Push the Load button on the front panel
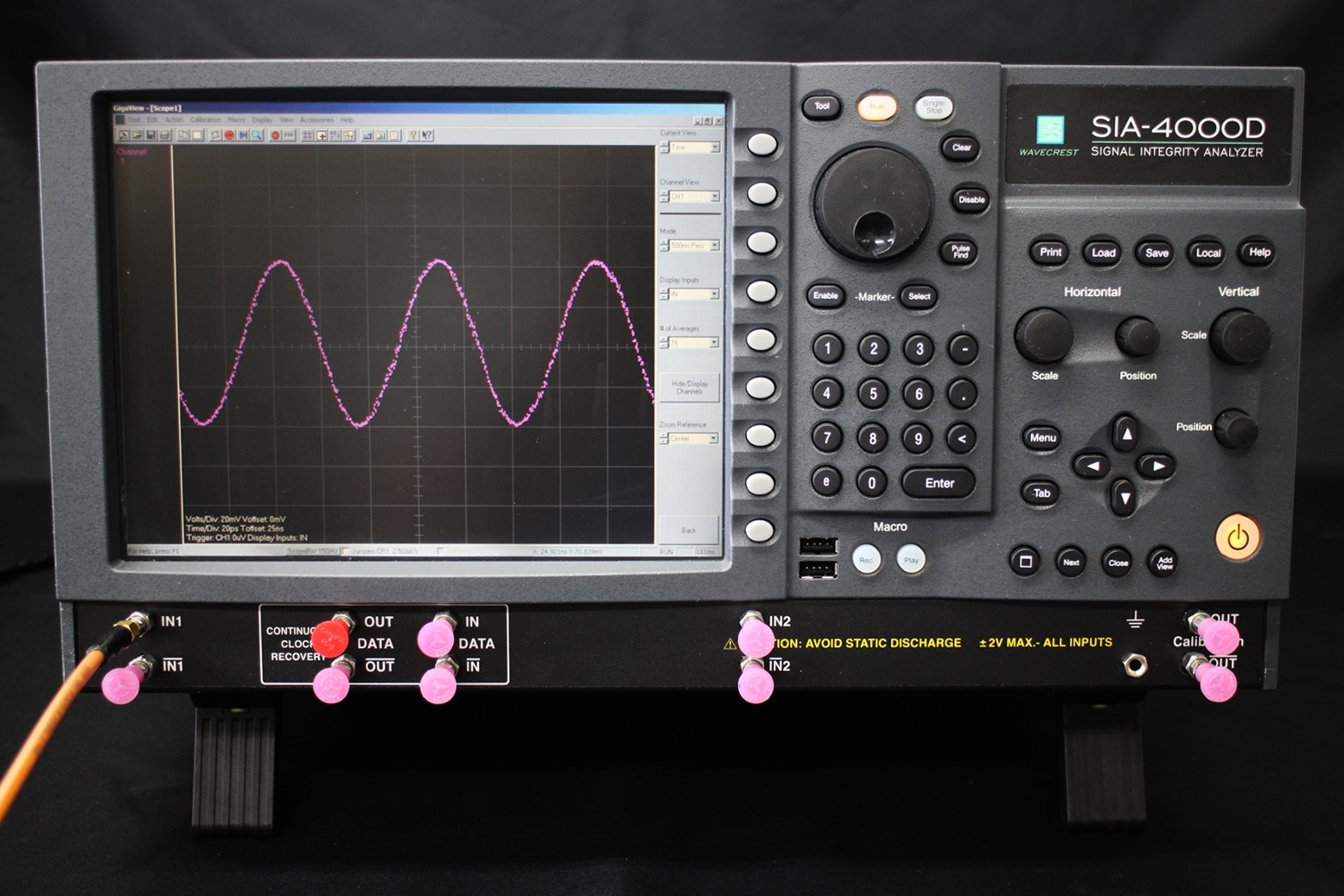Image resolution: width=1344 pixels, height=896 pixels. click(x=1103, y=253)
